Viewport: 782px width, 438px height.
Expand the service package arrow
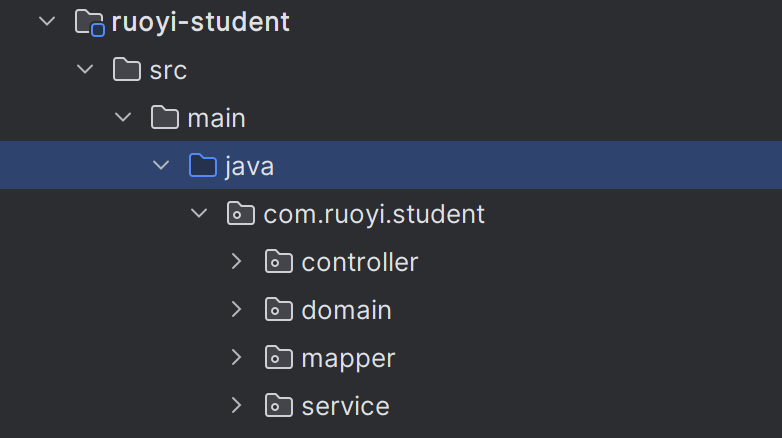(237, 406)
